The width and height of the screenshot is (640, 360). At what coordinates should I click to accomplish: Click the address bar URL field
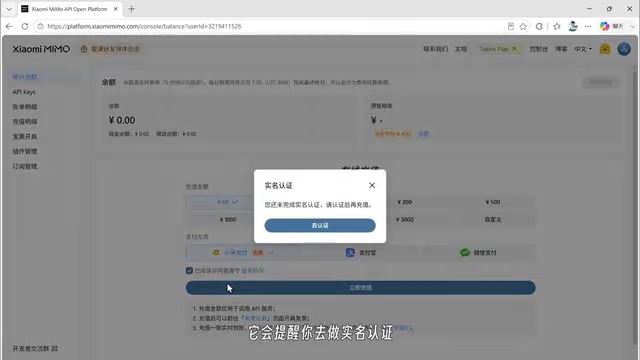(269, 26)
